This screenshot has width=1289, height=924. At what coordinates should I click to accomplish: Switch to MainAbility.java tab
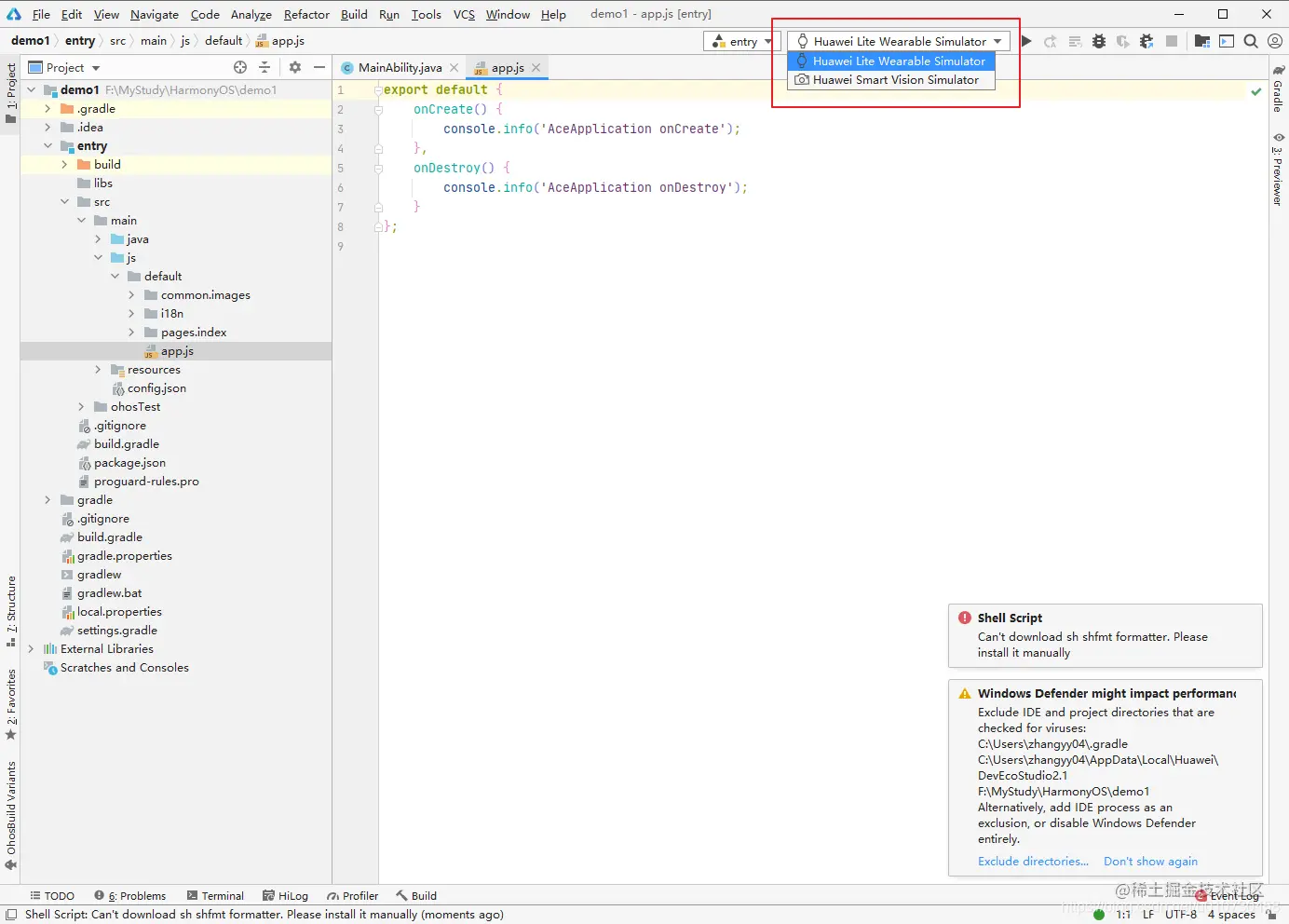[400, 68]
